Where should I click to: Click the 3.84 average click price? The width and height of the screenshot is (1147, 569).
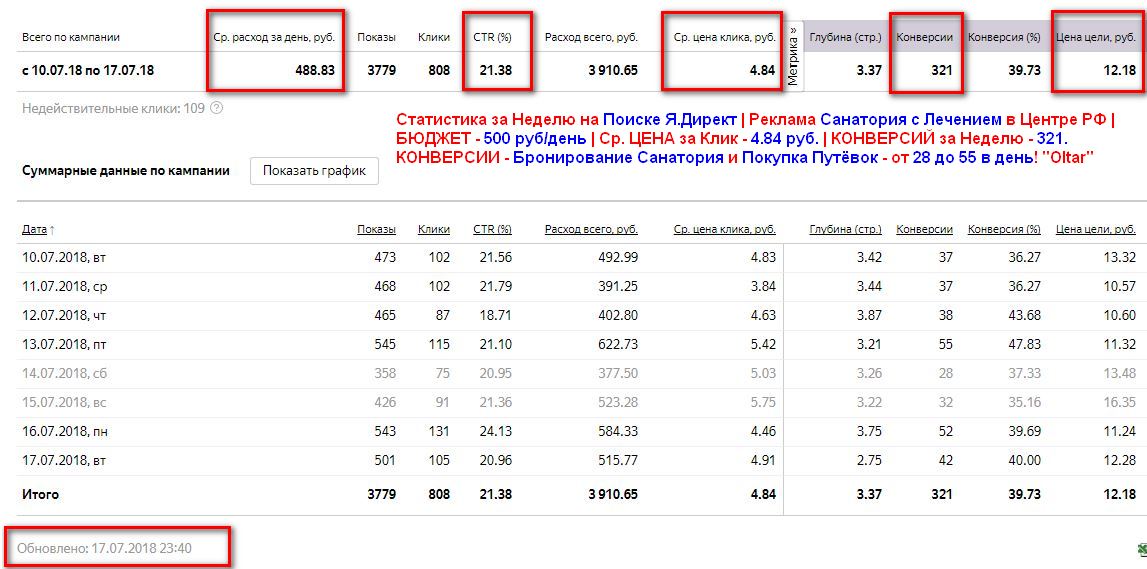(x=763, y=287)
